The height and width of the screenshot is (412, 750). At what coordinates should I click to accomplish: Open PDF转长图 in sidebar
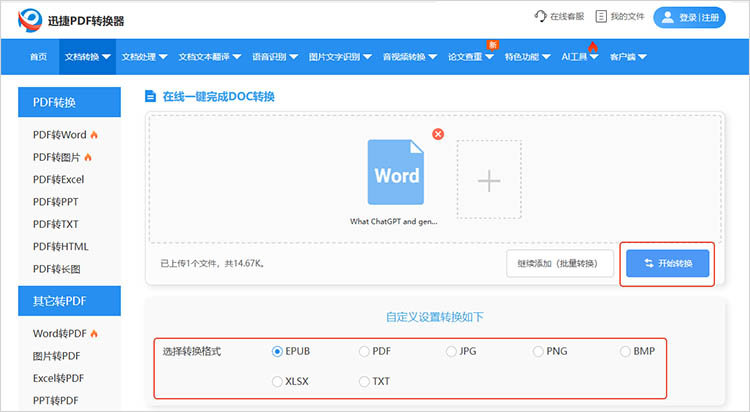(56, 269)
